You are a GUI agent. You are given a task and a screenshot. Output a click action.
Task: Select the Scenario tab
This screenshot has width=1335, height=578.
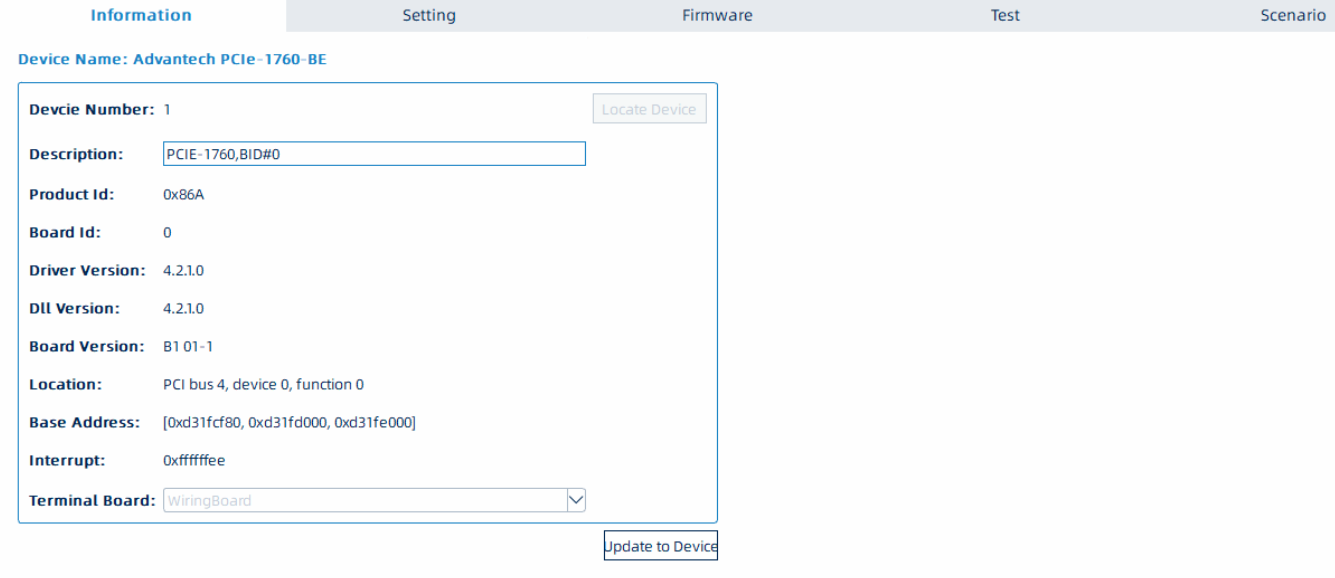[x=1292, y=15]
